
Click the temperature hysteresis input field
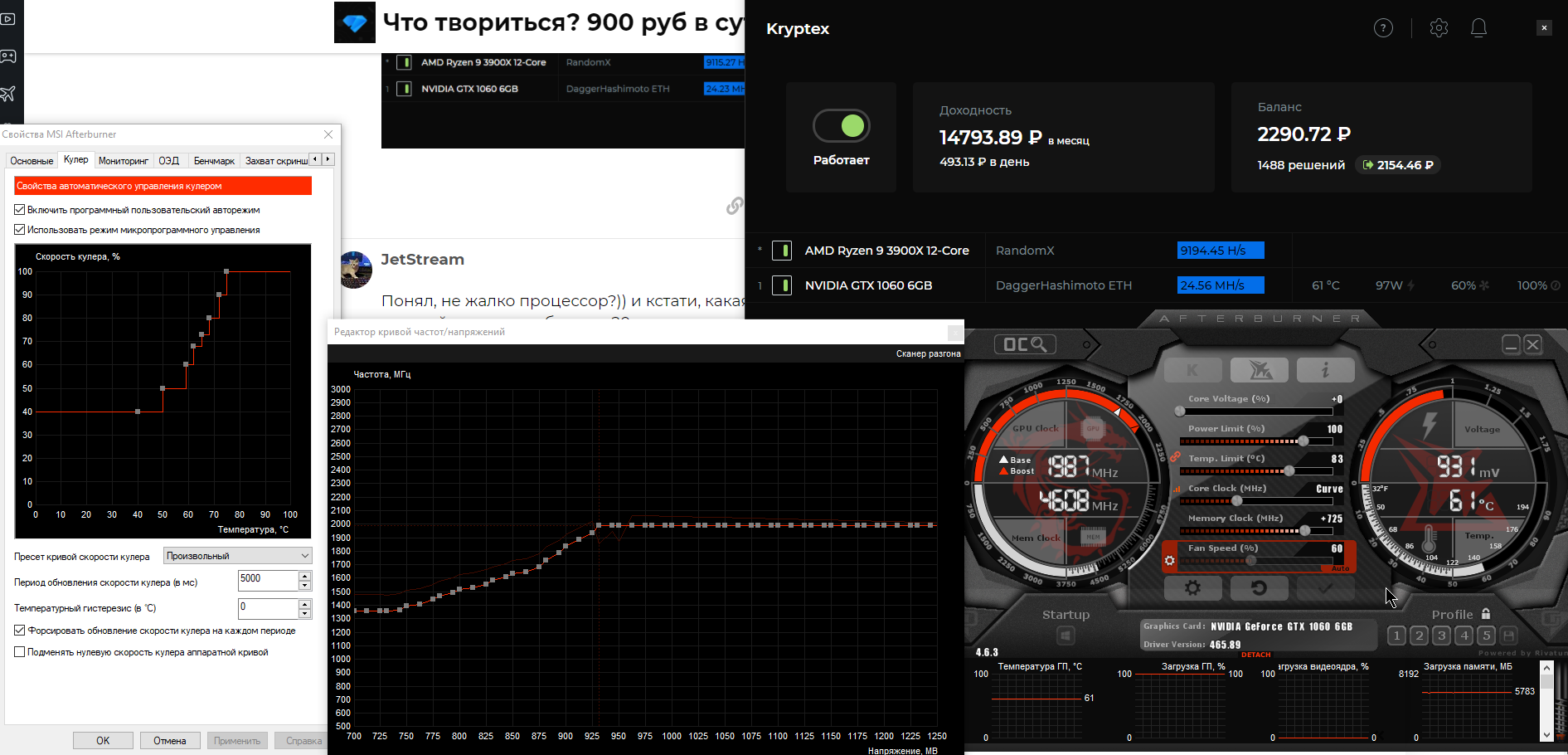click(268, 608)
